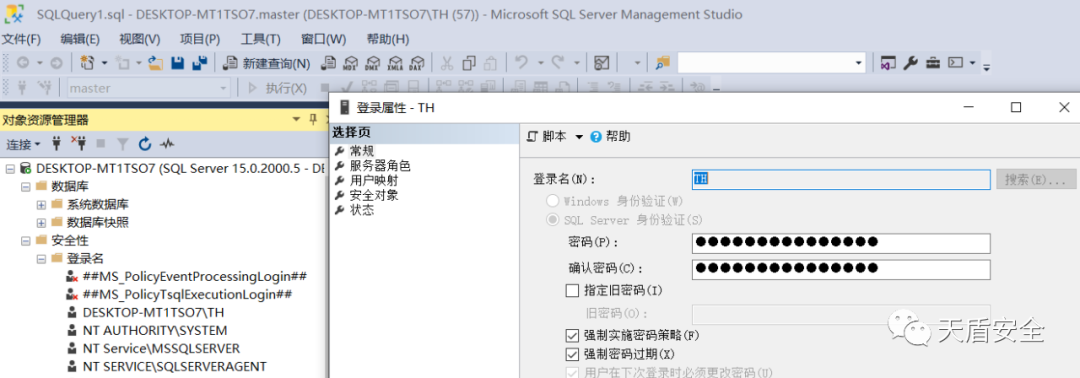Open the 脚本 dropdown arrow in dialog
This screenshot has width=1080, height=378.
(579, 136)
